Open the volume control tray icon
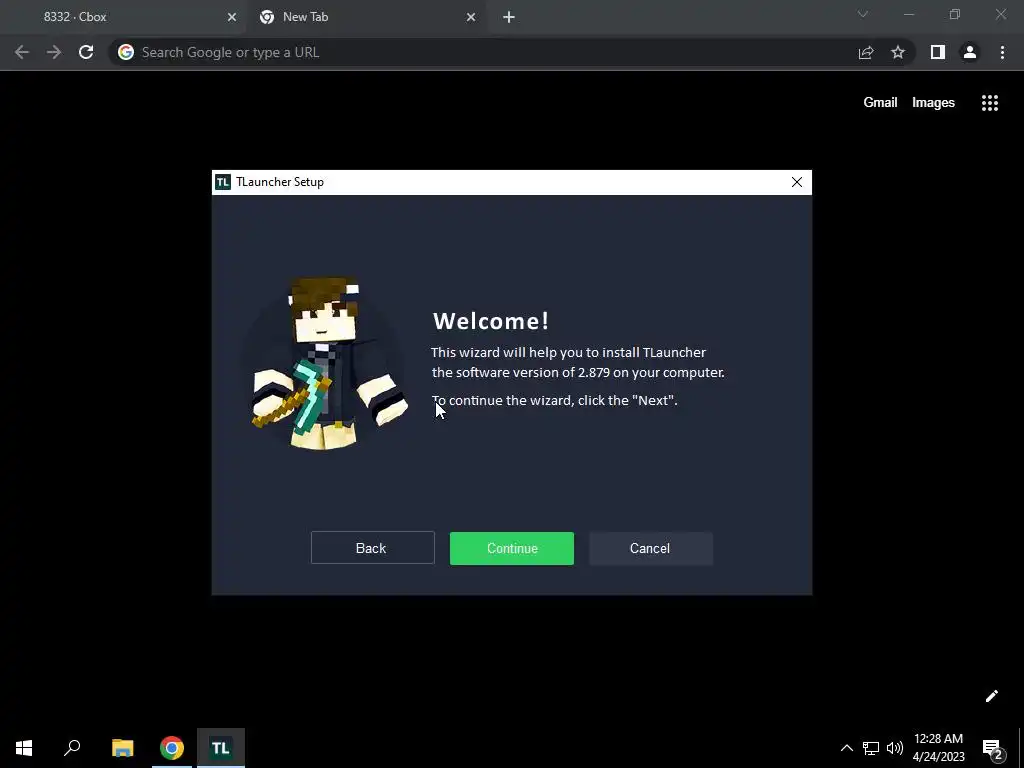The image size is (1024, 768). click(895, 748)
